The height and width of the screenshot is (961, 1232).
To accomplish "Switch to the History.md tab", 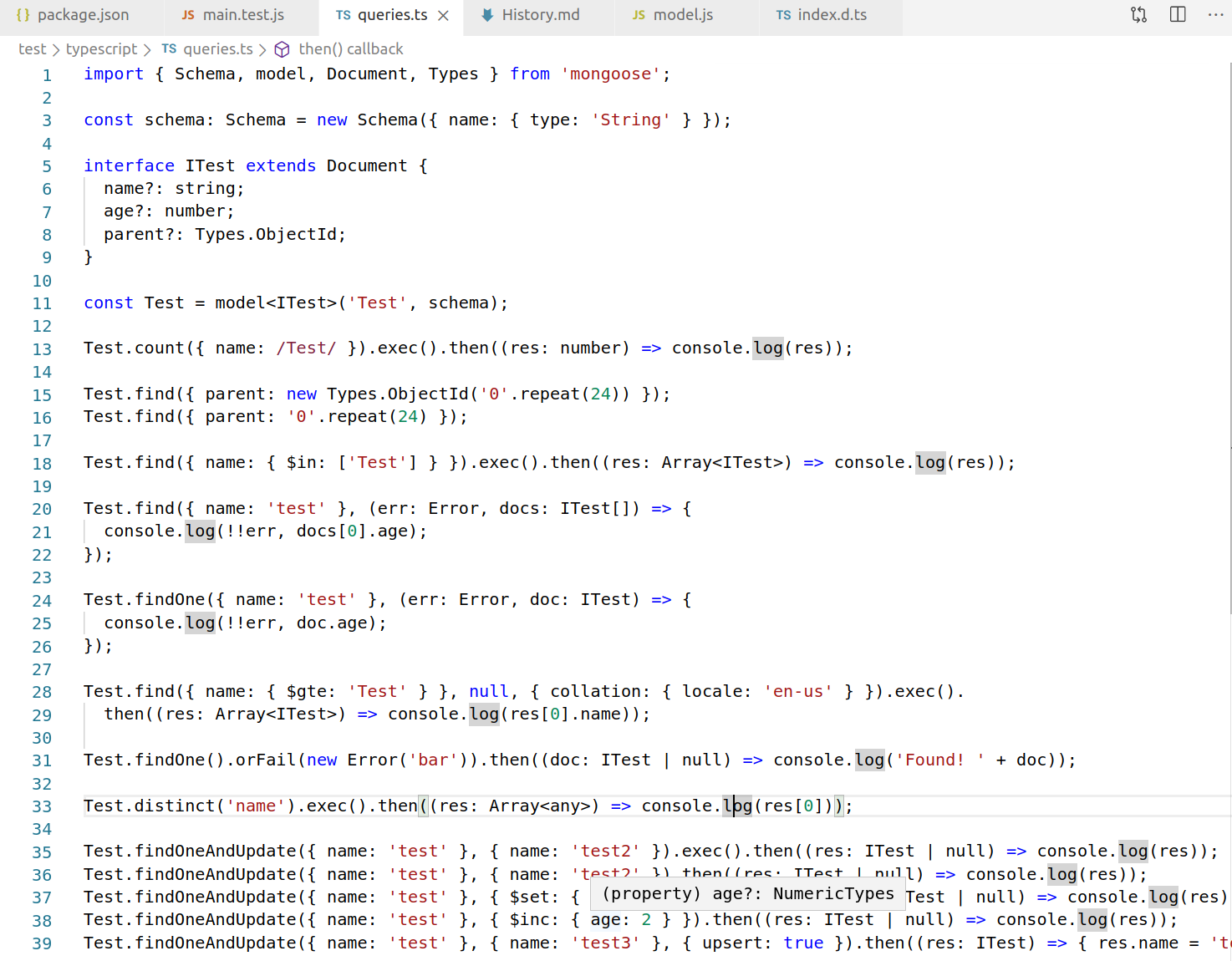I will (x=537, y=14).
